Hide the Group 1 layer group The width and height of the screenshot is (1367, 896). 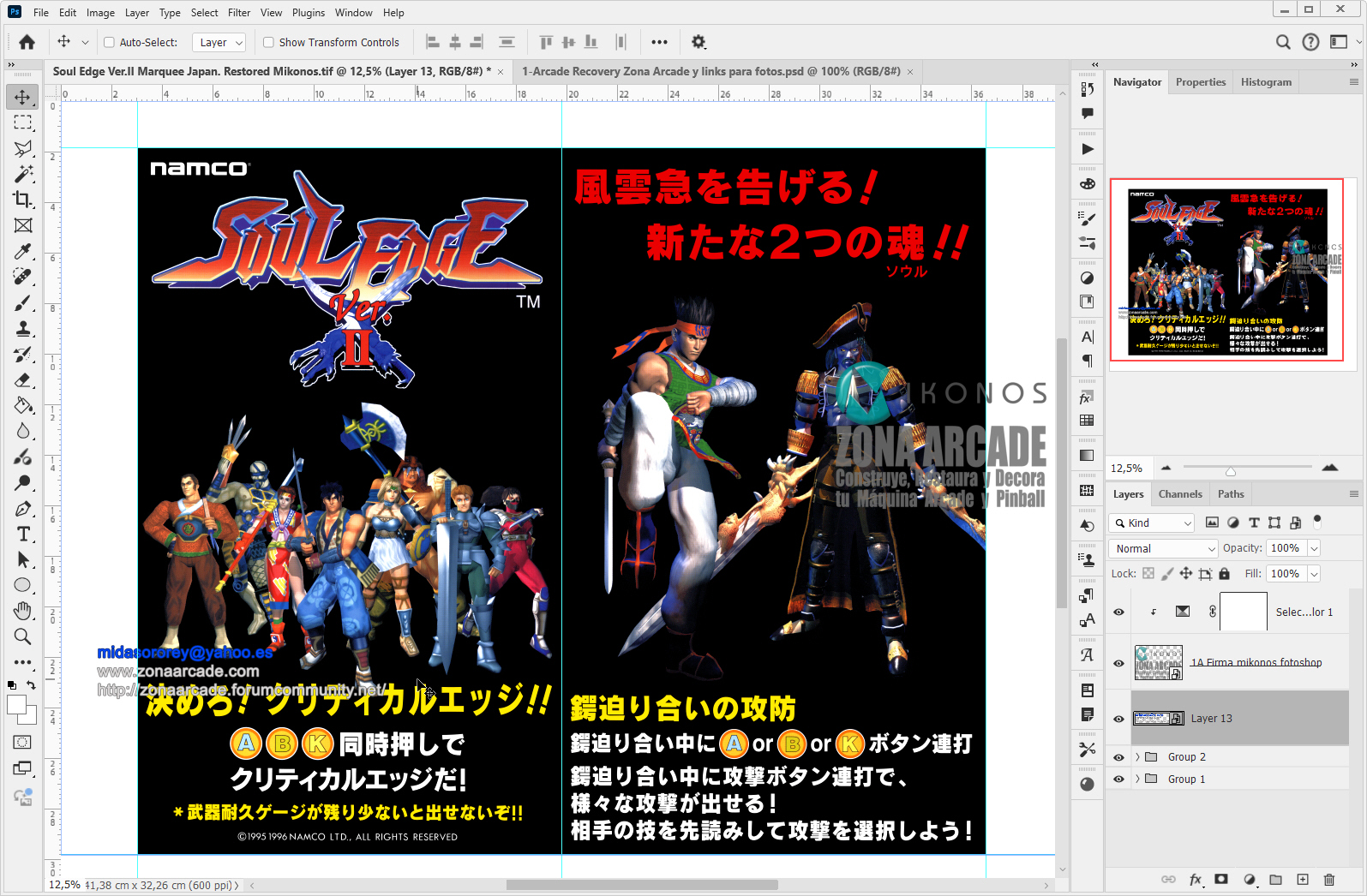point(1118,779)
